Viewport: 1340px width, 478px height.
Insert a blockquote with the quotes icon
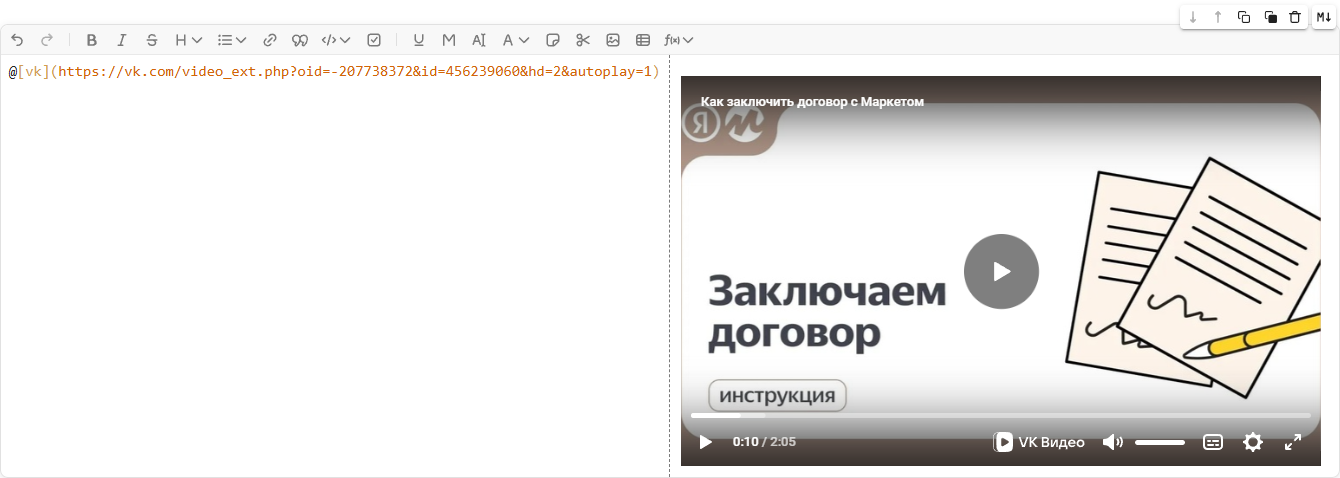pos(299,40)
